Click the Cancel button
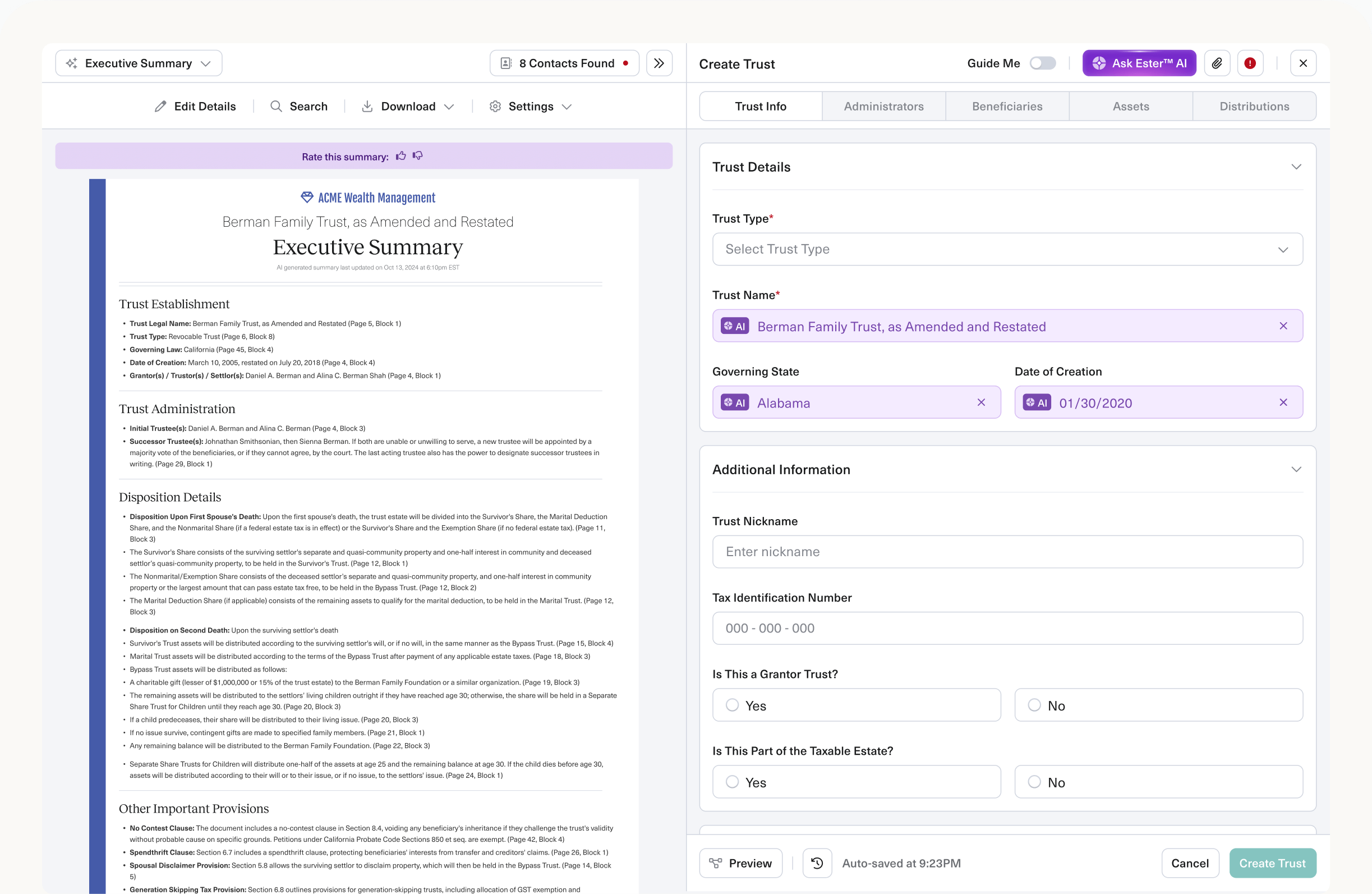The width and height of the screenshot is (1372, 894). point(1189,863)
